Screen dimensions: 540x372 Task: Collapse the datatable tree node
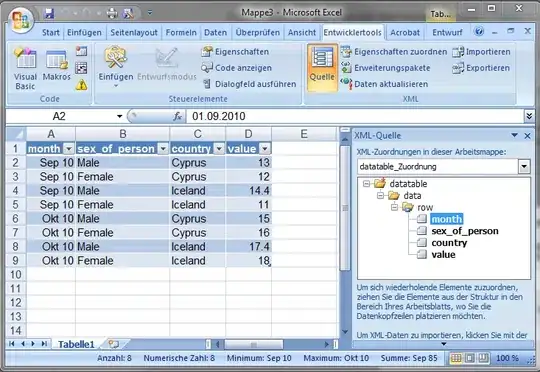point(366,184)
